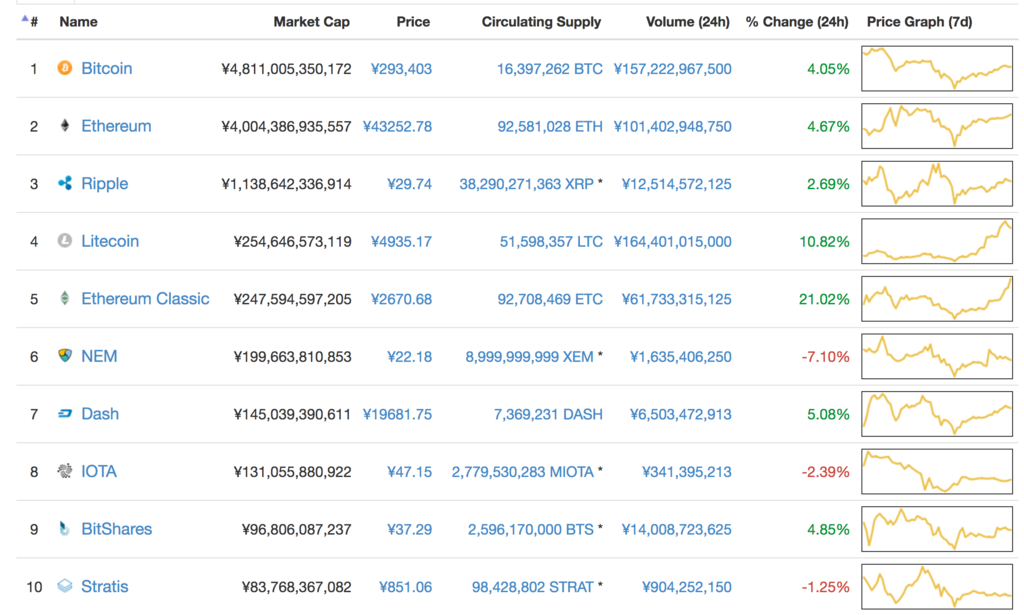Open NEM 7-day price graph
Screen dimensions: 1024x615
[937, 356]
